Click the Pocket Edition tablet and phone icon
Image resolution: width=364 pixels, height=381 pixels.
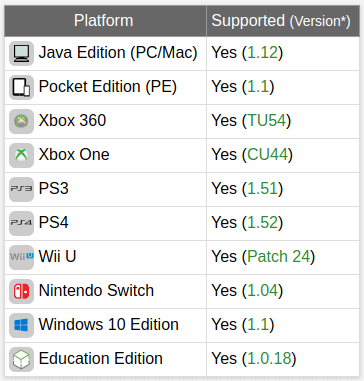[21, 87]
